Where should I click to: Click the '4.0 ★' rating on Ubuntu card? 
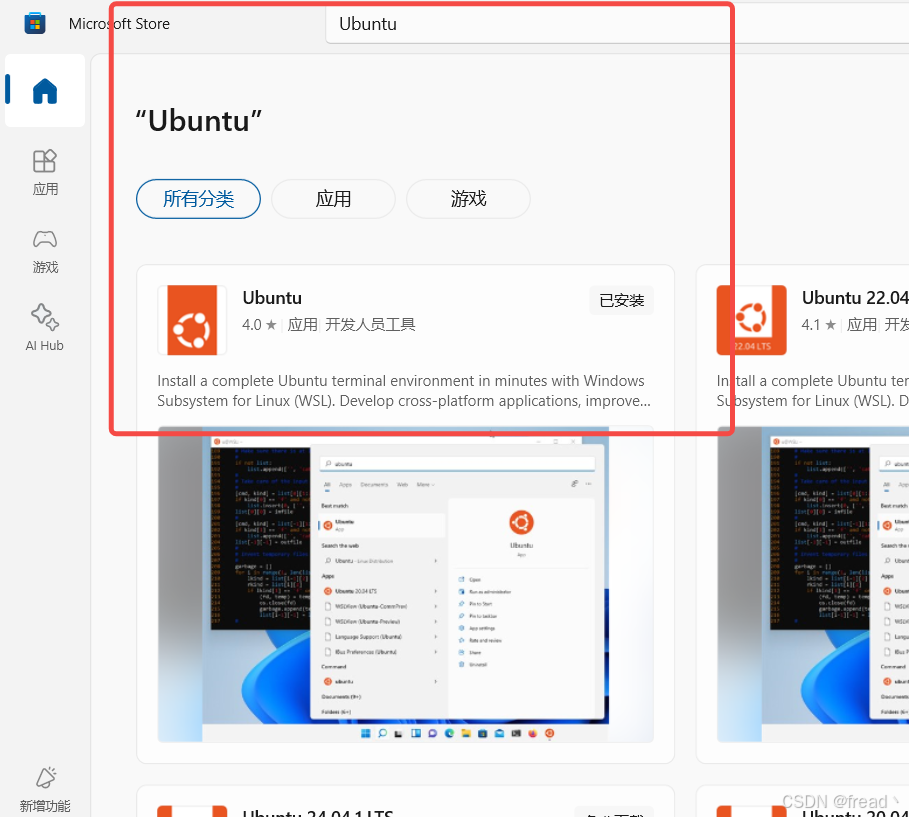(x=259, y=325)
